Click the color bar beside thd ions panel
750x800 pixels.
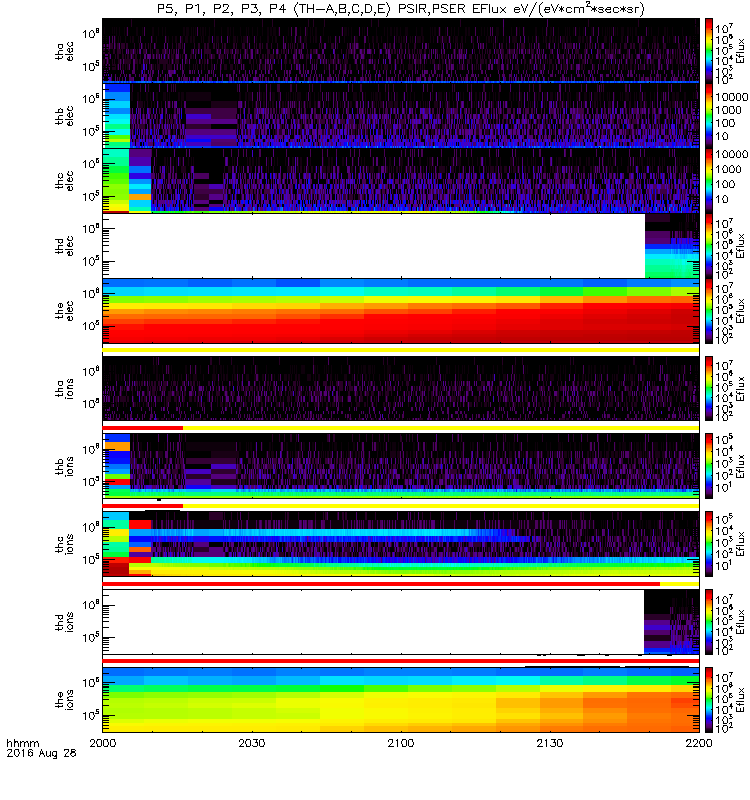click(709, 622)
